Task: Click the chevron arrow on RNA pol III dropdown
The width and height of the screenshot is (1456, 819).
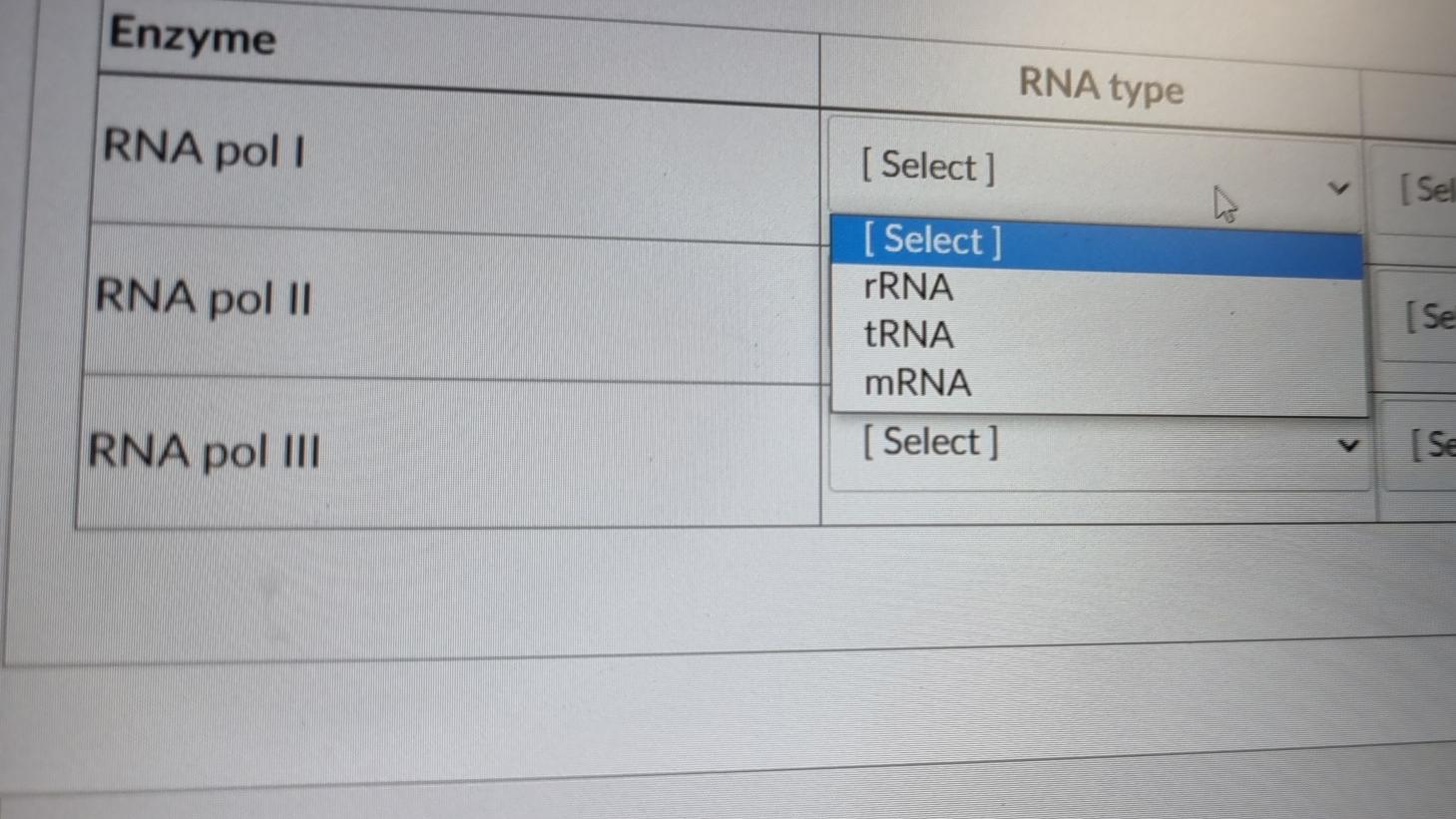Action: [1349, 446]
